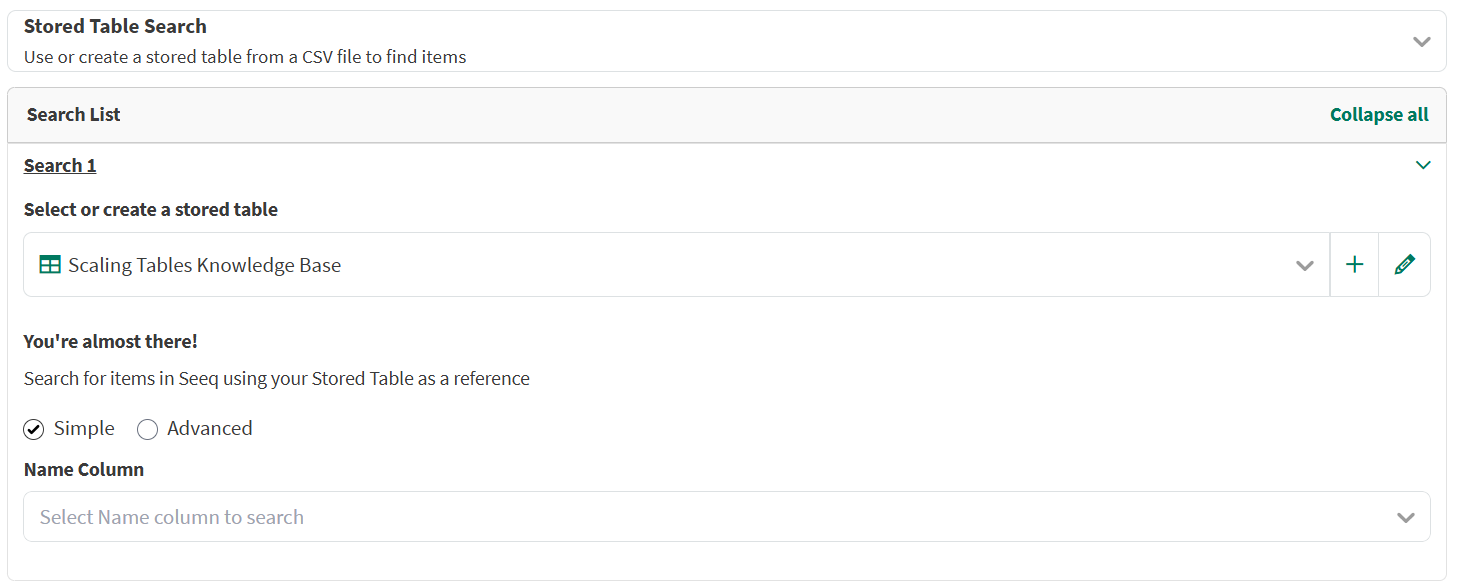Click the plus icon to create a stored table
This screenshot has height=585, width=1457.
click(1354, 265)
